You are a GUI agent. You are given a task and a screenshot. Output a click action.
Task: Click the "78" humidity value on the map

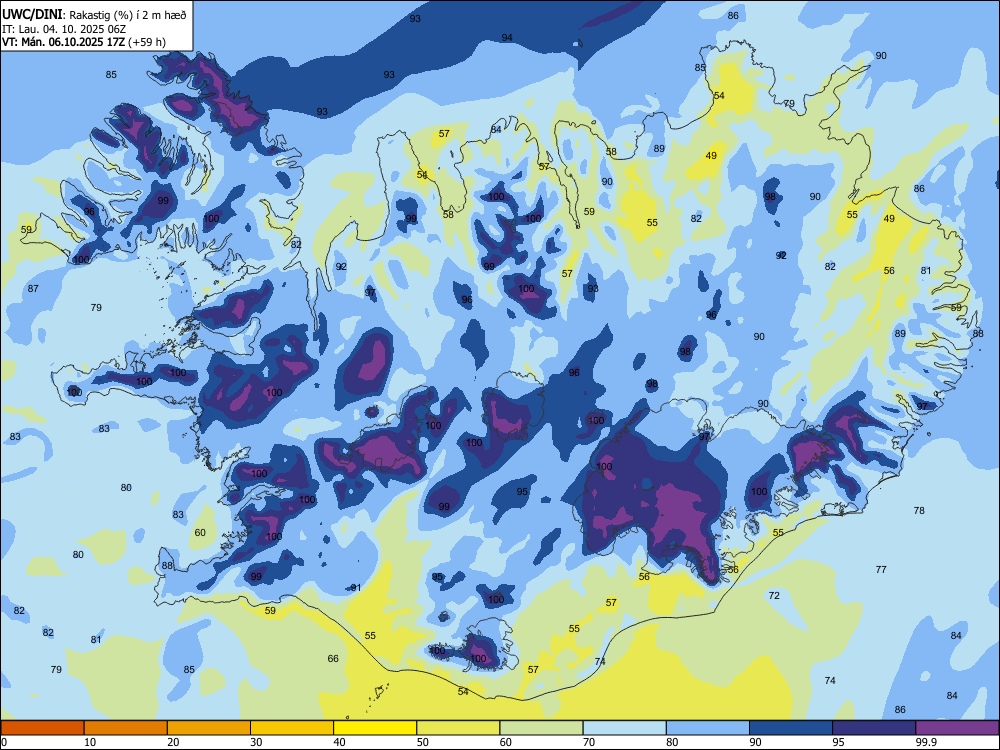pyautogui.click(x=919, y=510)
